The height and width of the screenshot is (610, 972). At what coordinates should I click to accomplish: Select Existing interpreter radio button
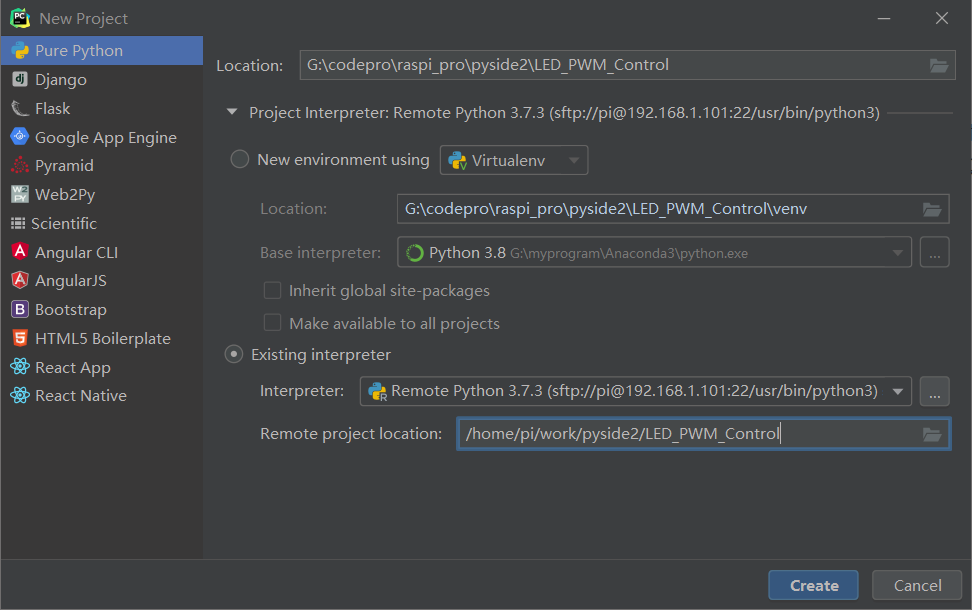pos(234,355)
